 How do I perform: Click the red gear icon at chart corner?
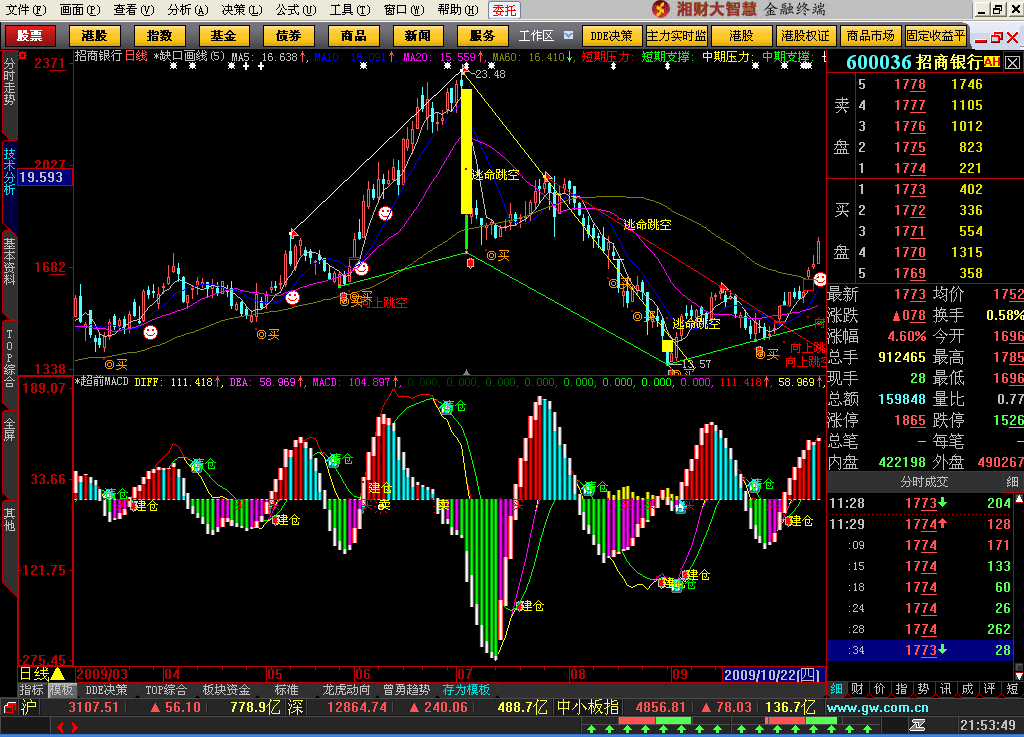24,56
